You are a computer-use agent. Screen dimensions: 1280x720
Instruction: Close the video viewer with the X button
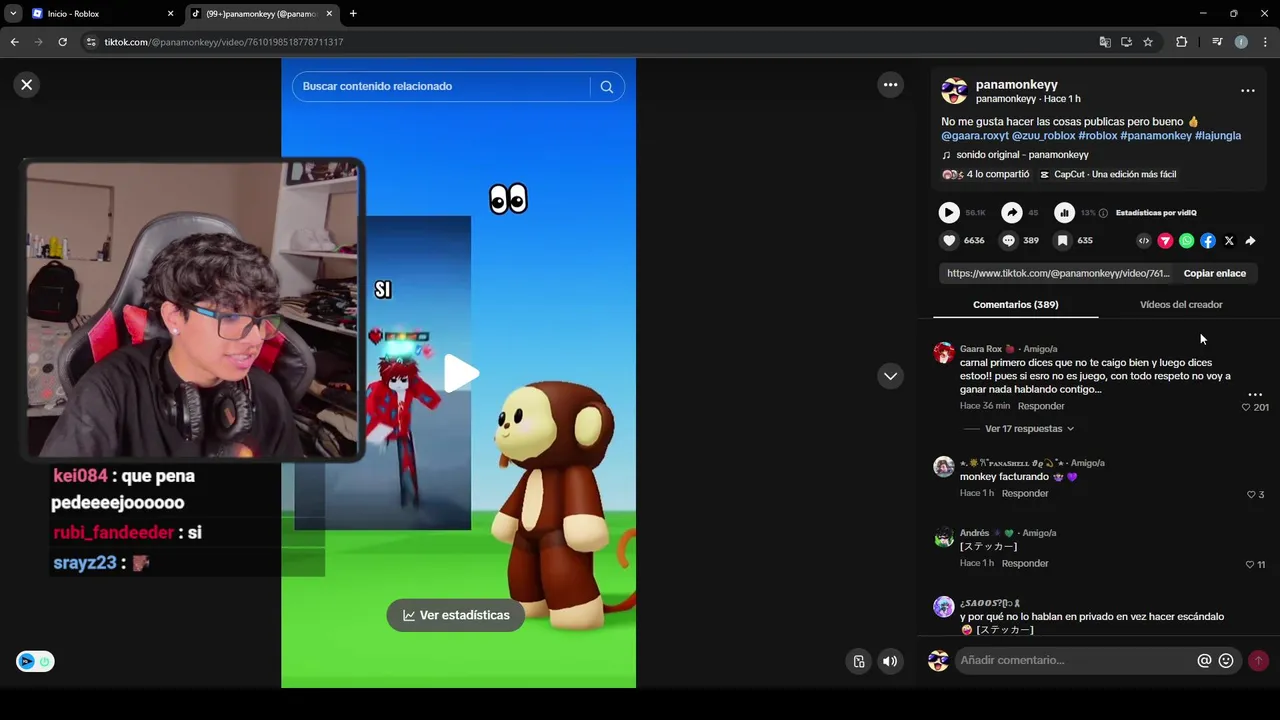pyautogui.click(x=27, y=85)
